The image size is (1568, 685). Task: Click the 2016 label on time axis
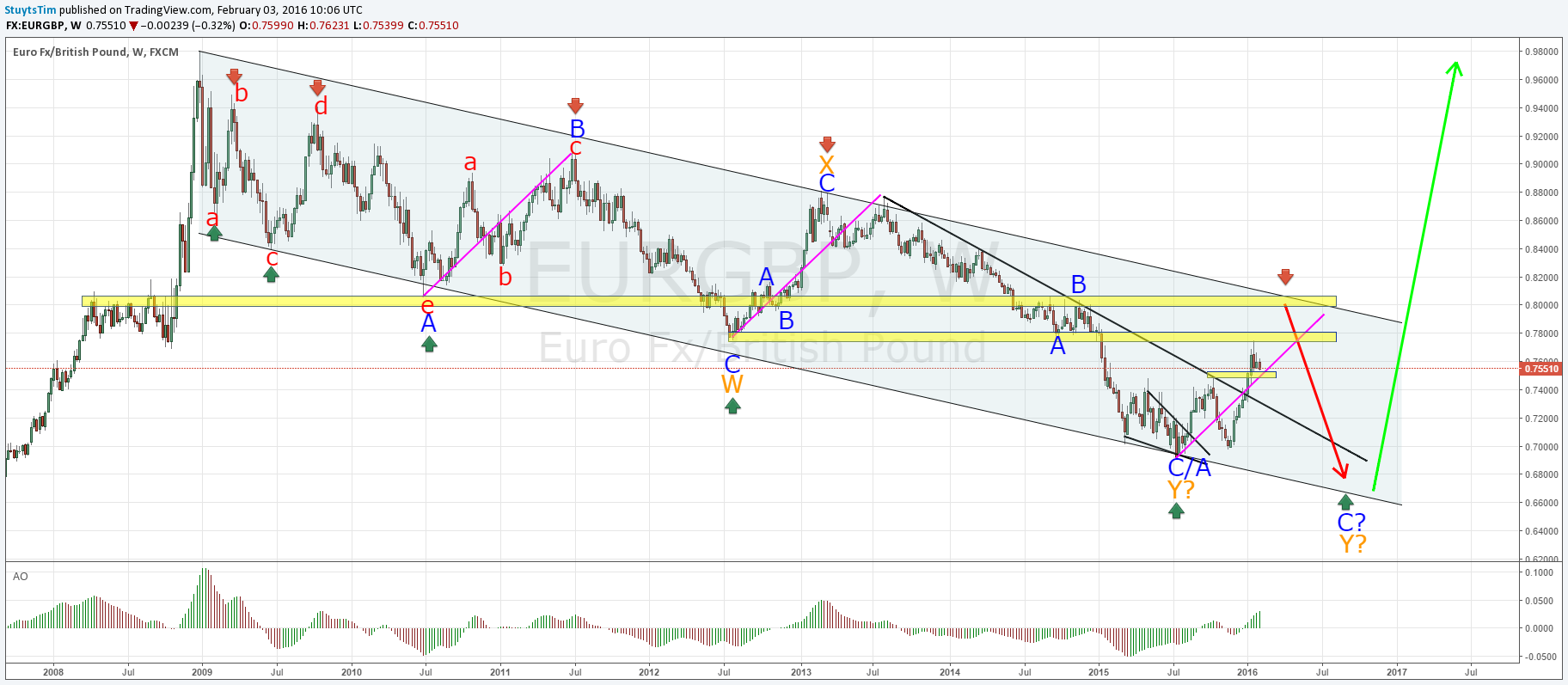(1247, 672)
